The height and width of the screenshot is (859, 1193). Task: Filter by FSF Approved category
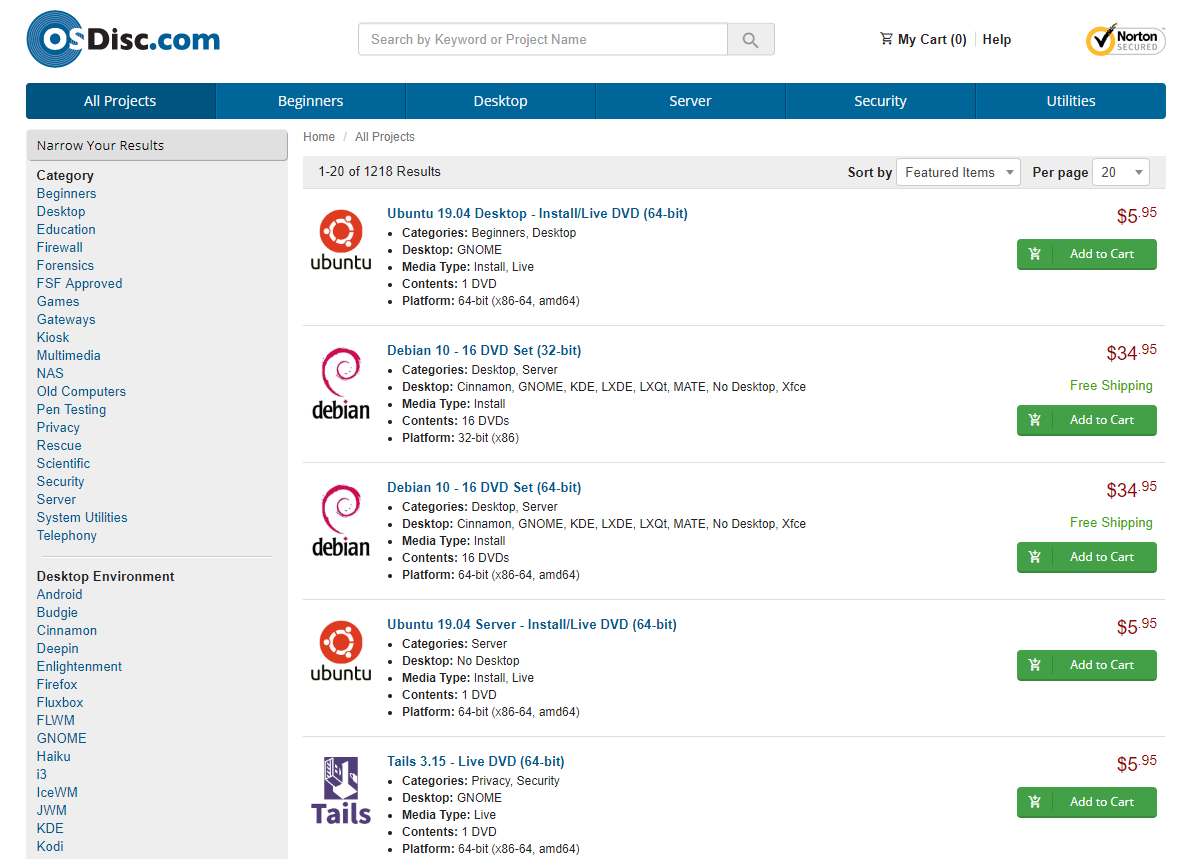79,284
